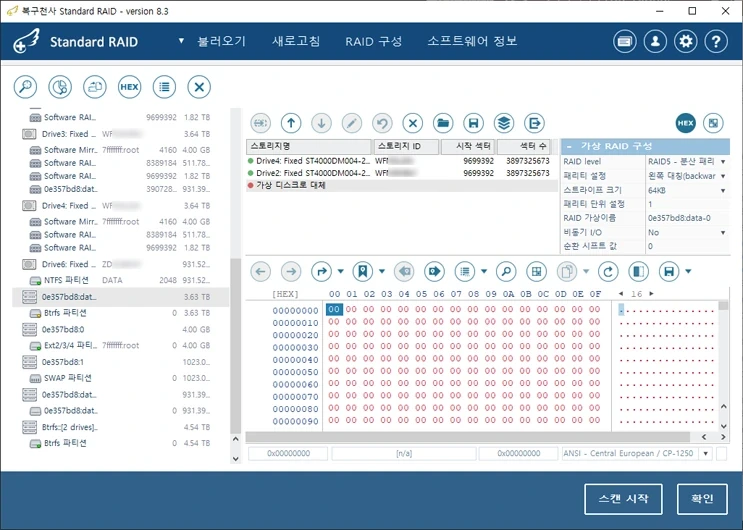Open the 소프트웨어 정보 menu
Image resolution: width=743 pixels, height=530 pixels.
472,42
